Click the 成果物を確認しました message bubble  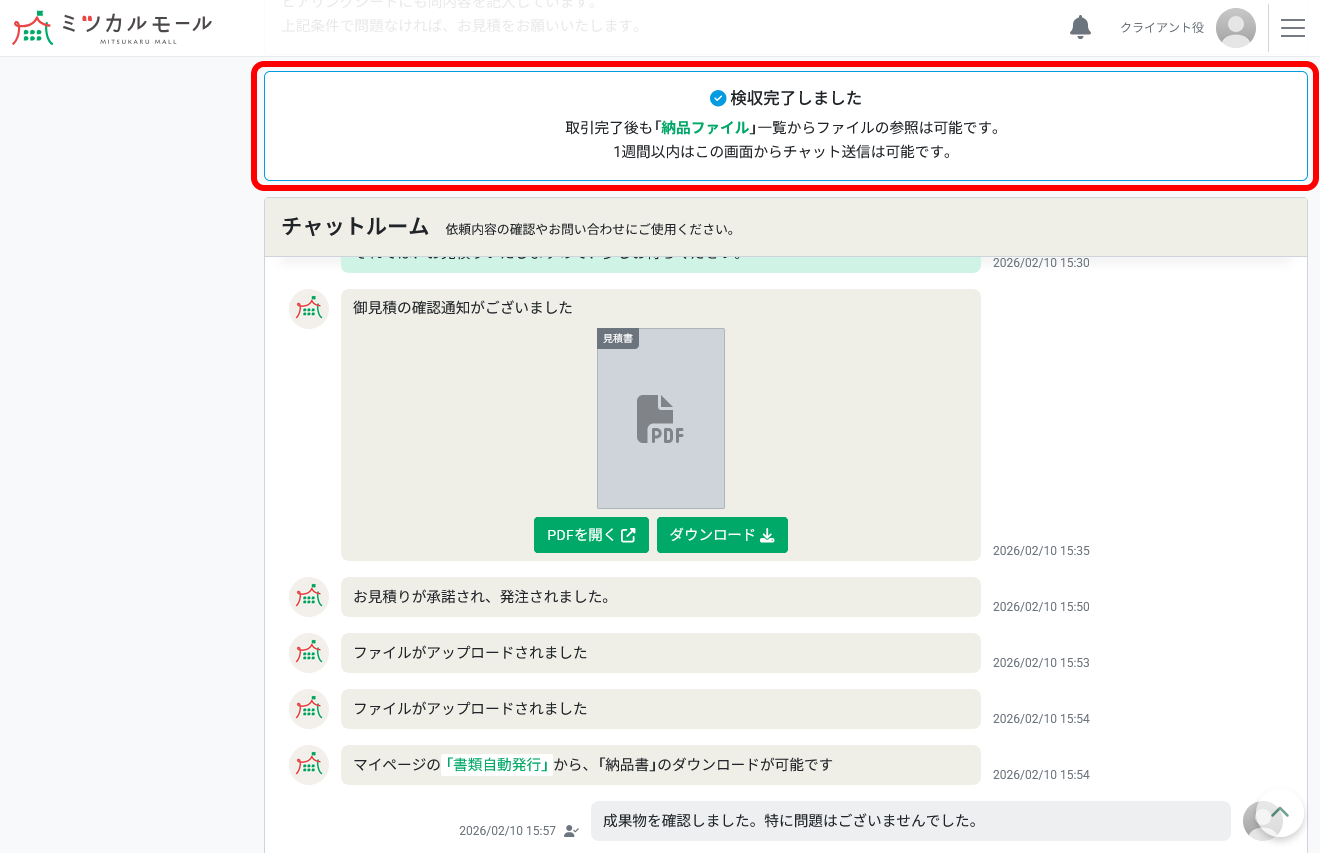click(910, 821)
